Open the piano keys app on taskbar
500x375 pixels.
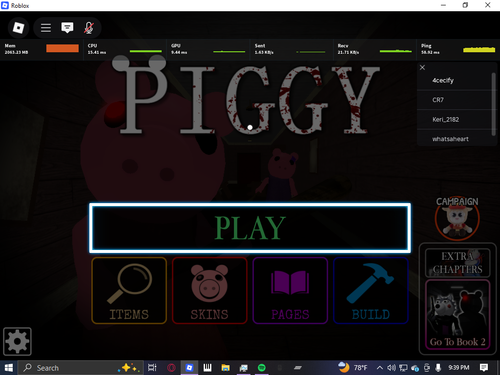click(207, 368)
